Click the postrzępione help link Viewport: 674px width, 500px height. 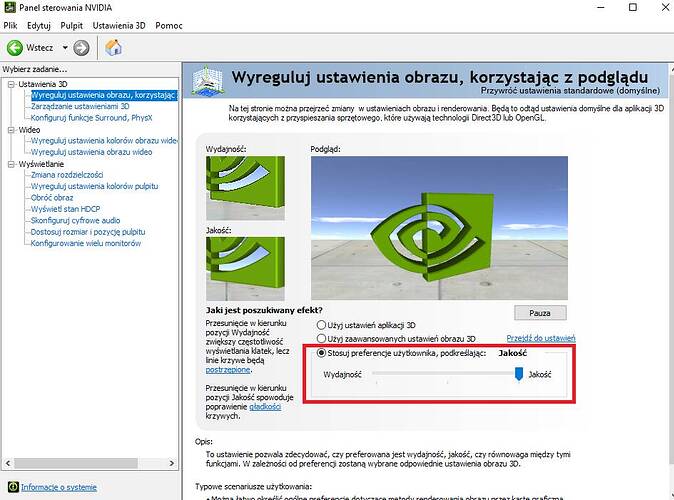228,370
